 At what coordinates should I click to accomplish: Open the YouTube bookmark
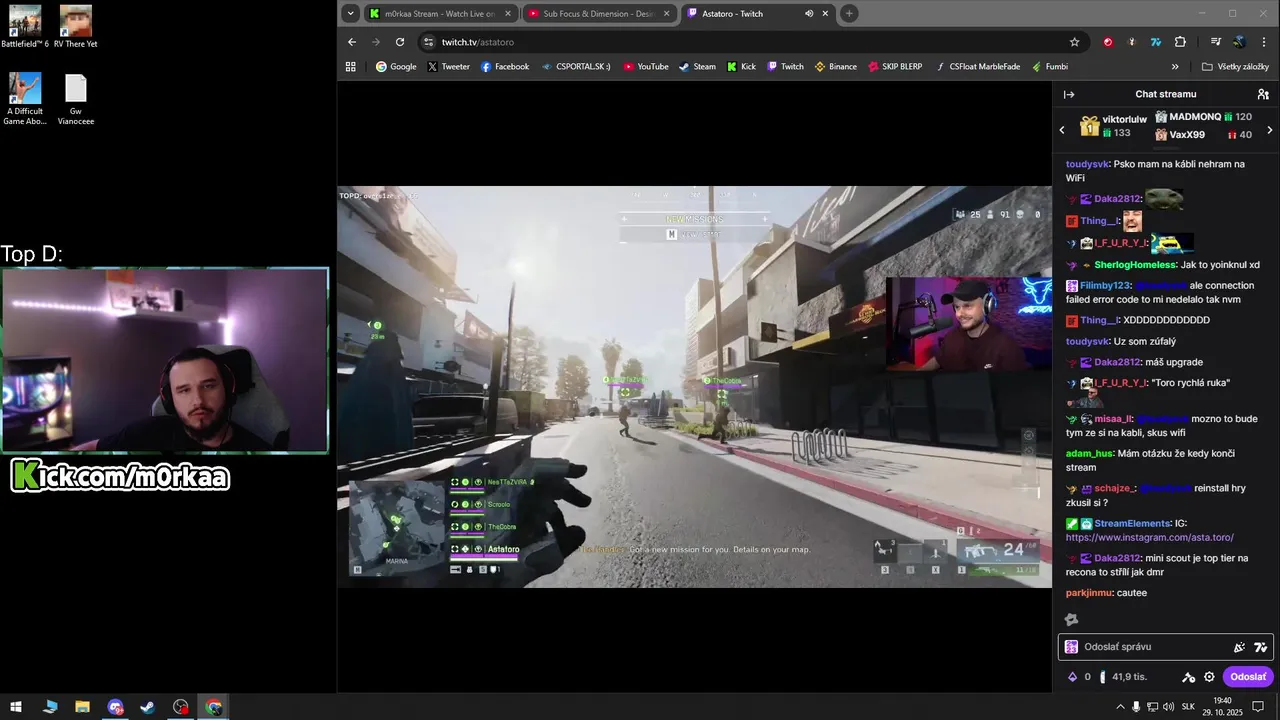coord(646,67)
